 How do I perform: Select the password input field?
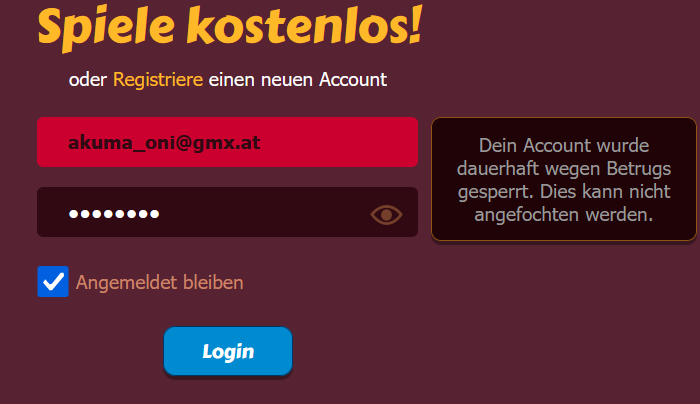click(227, 212)
